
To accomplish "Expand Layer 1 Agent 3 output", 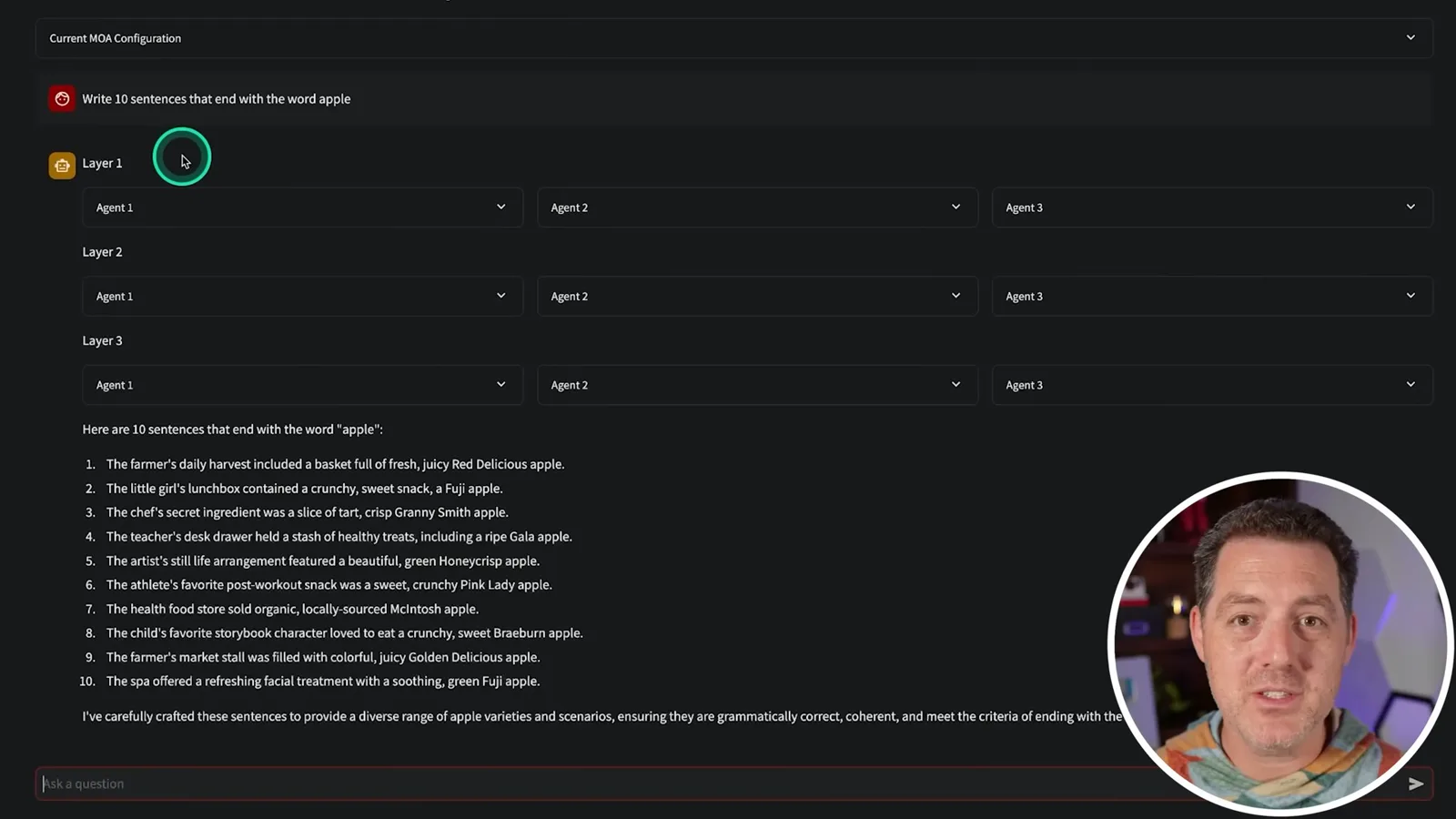I will point(1212,207).
